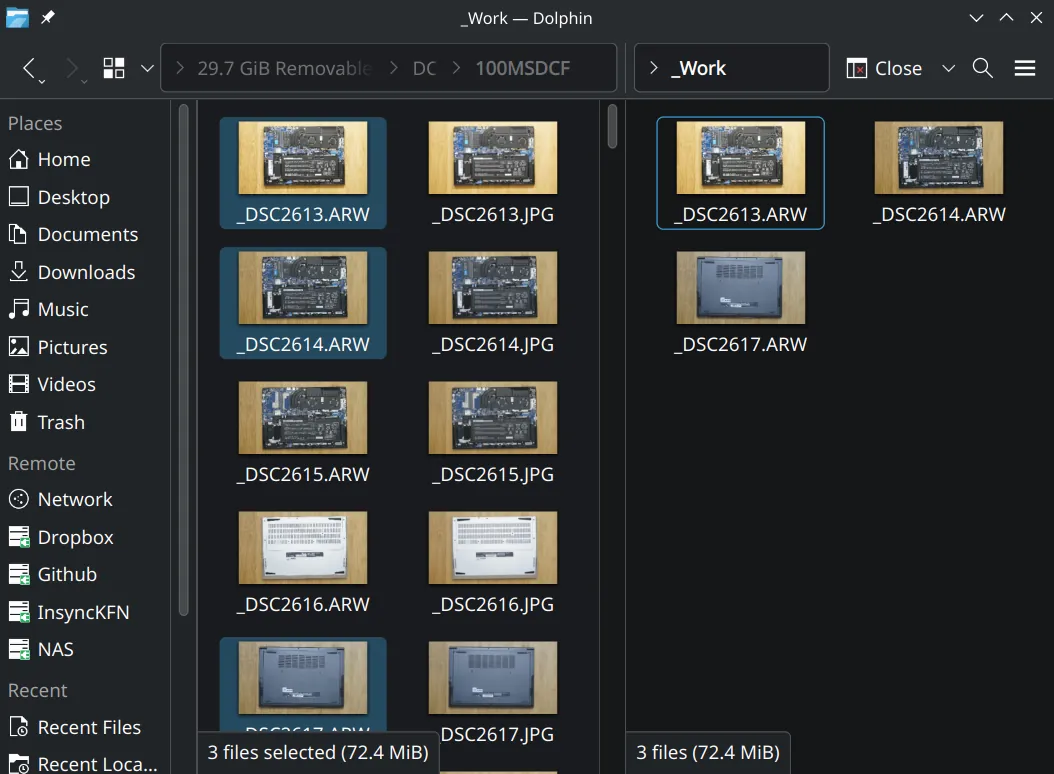The image size is (1054, 774).
Task: Click the 29.7 GiB Removable breadcrumb
Action: 284,68
